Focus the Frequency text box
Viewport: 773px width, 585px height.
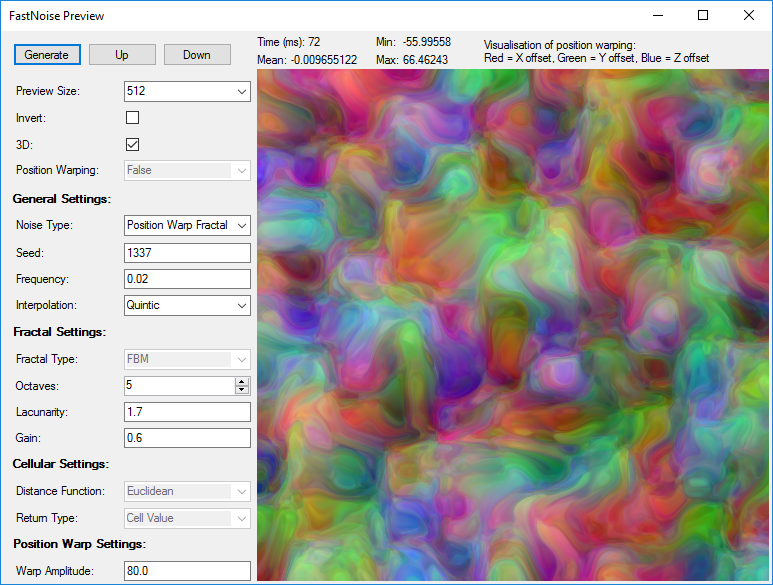[x=187, y=279]
